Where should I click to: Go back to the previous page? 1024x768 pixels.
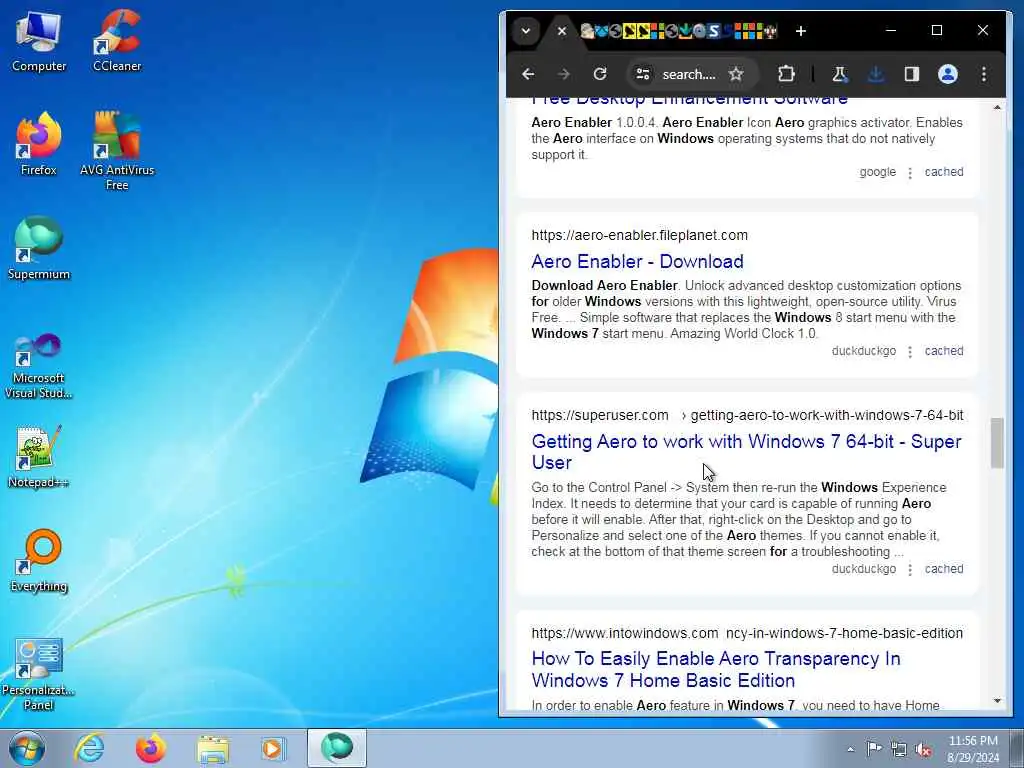[528, 74]
